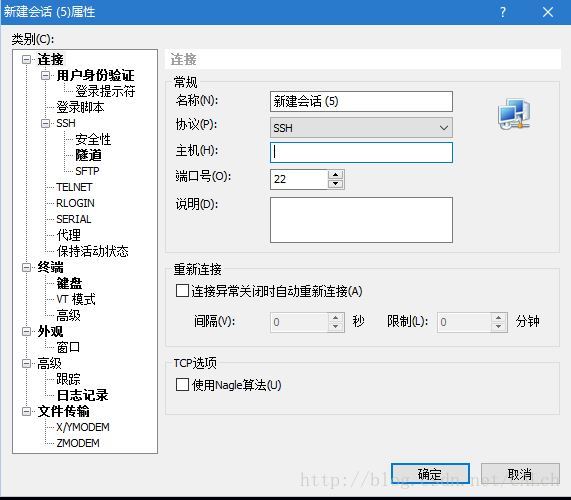
Task: Click the 名称 name input field
Action: [x=361, y=101]
